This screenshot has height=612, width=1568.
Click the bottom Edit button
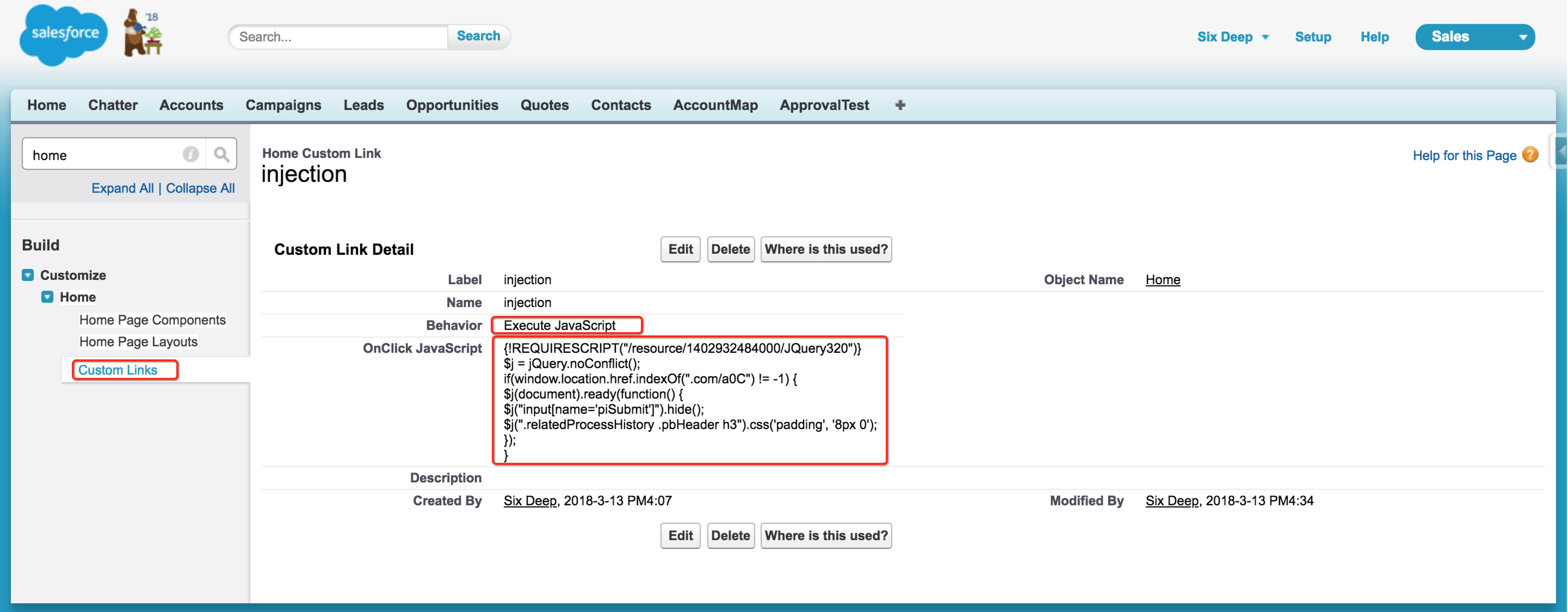(x=681, y=535)
